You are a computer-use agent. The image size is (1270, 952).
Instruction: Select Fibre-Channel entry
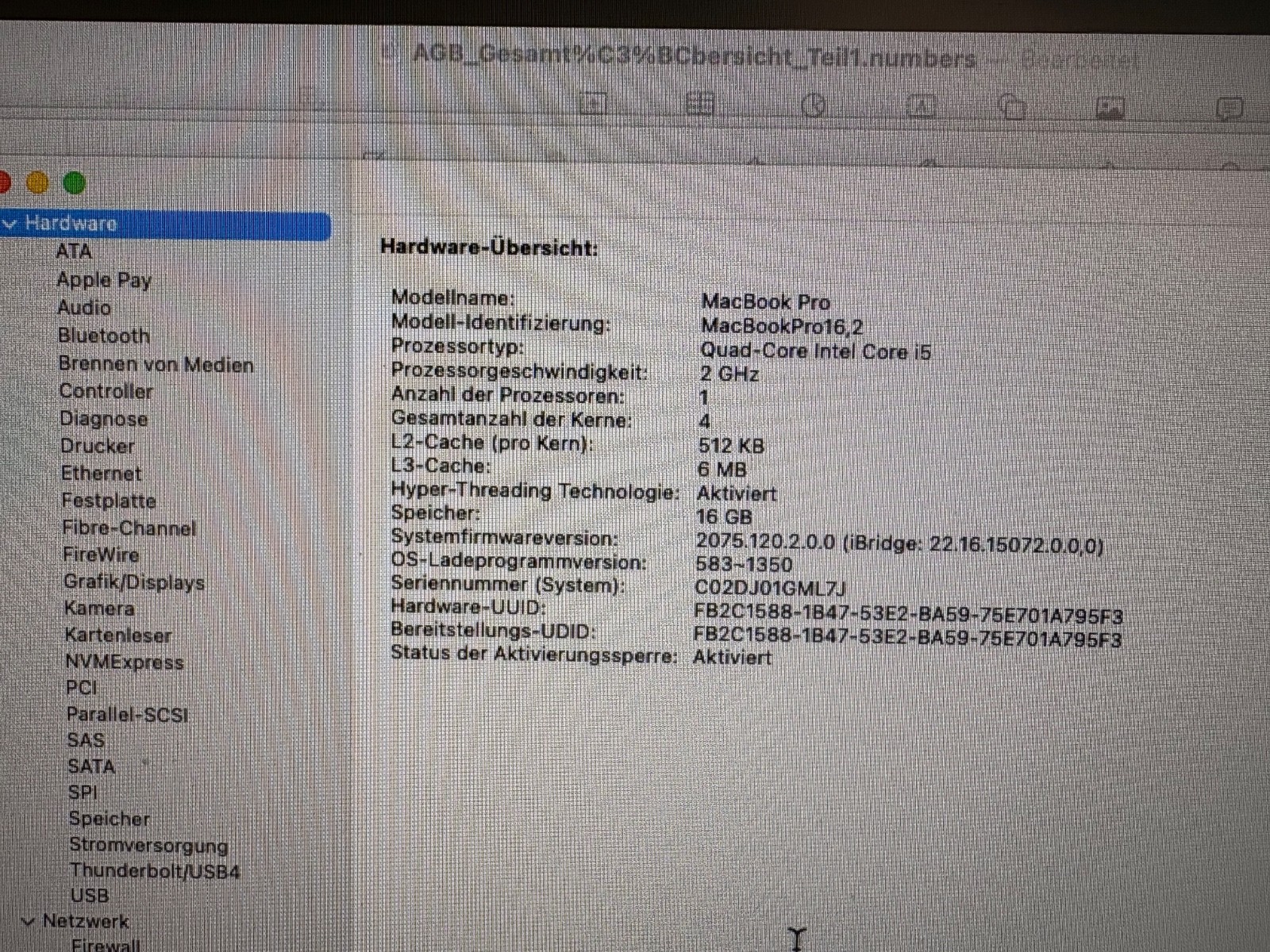point(129,528)
